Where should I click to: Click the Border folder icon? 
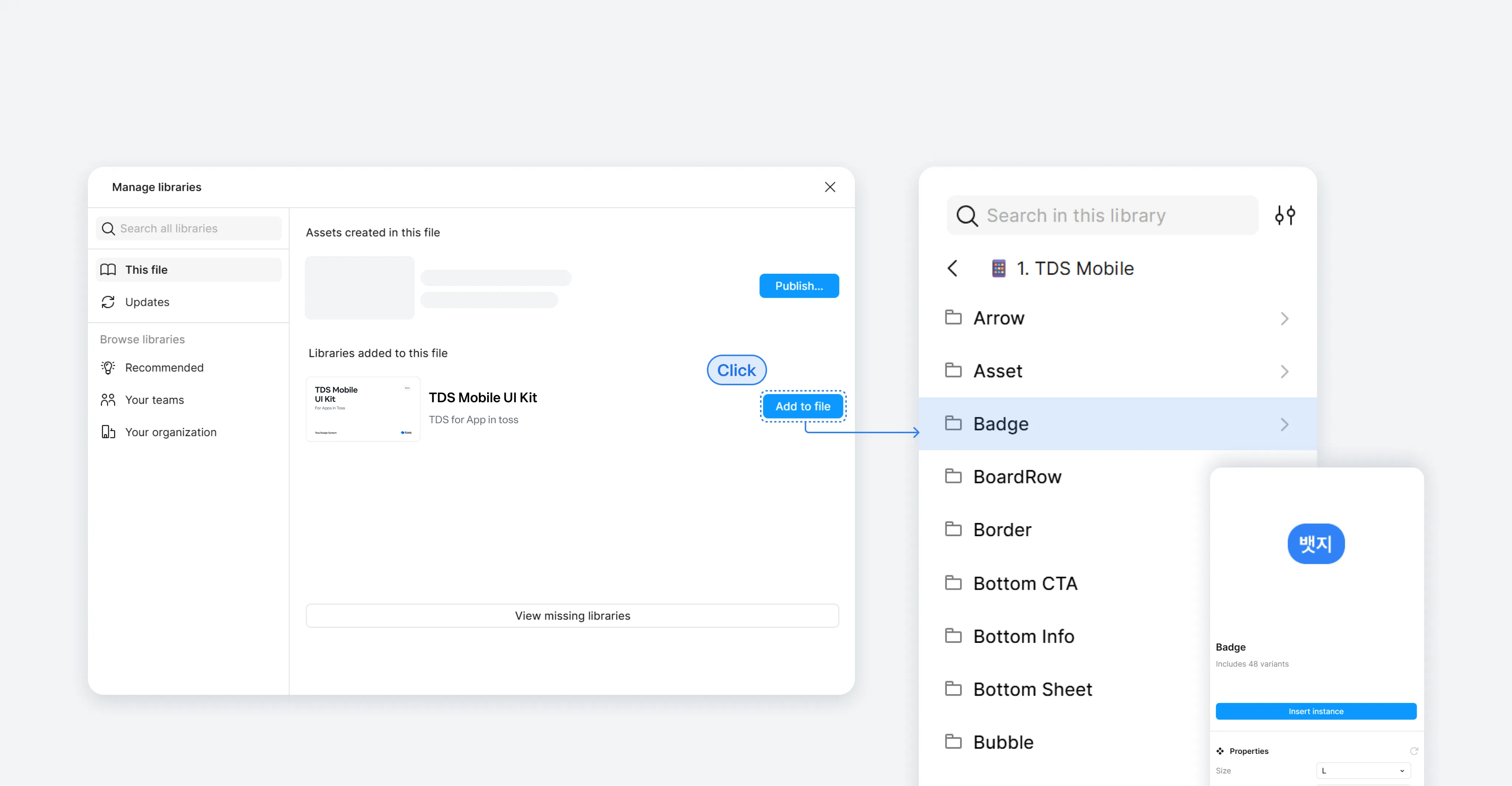(953, 529)
